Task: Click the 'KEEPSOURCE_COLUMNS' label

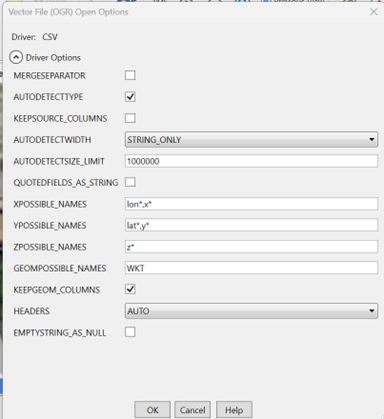Action: pos(60,118)
